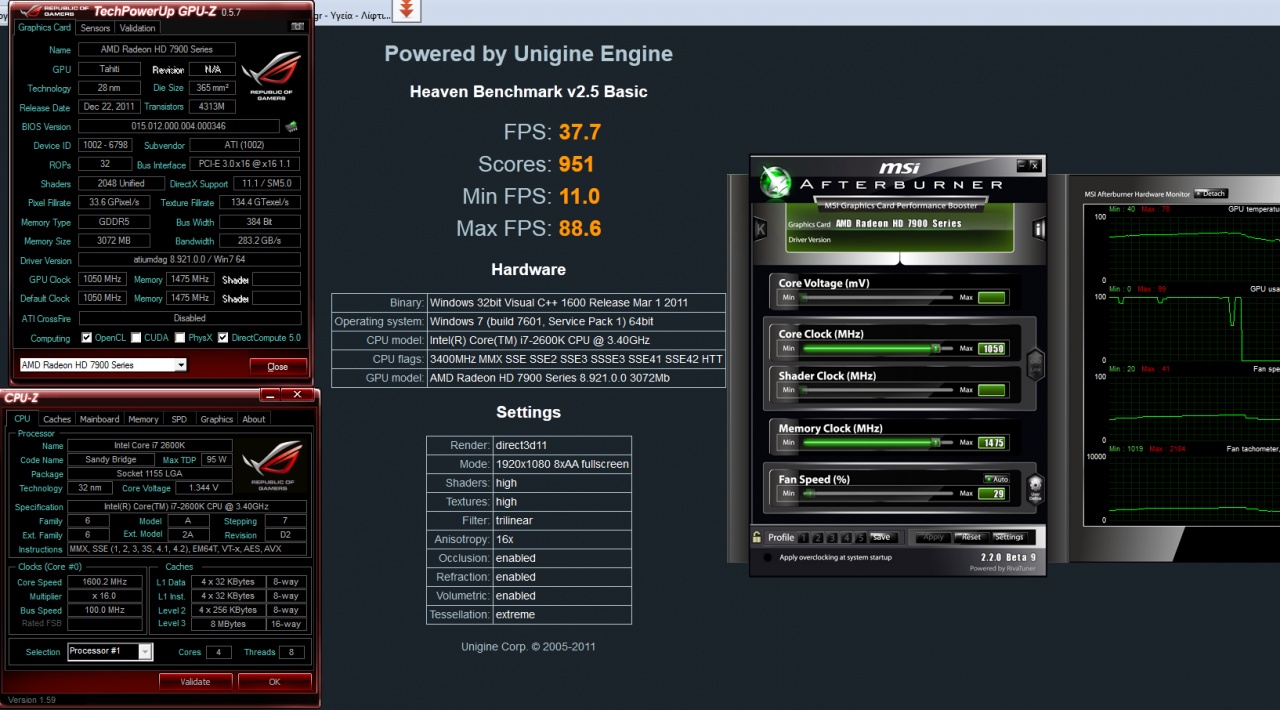This screenshot has width=1280, height=710.
Task: Switch to the Caches tab in CPU-Z
Action: tap(57, 419)
